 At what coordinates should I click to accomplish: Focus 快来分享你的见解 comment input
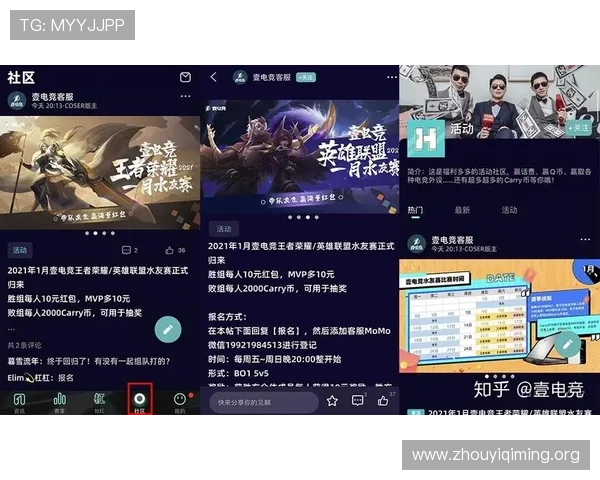(x=264, y=402)
